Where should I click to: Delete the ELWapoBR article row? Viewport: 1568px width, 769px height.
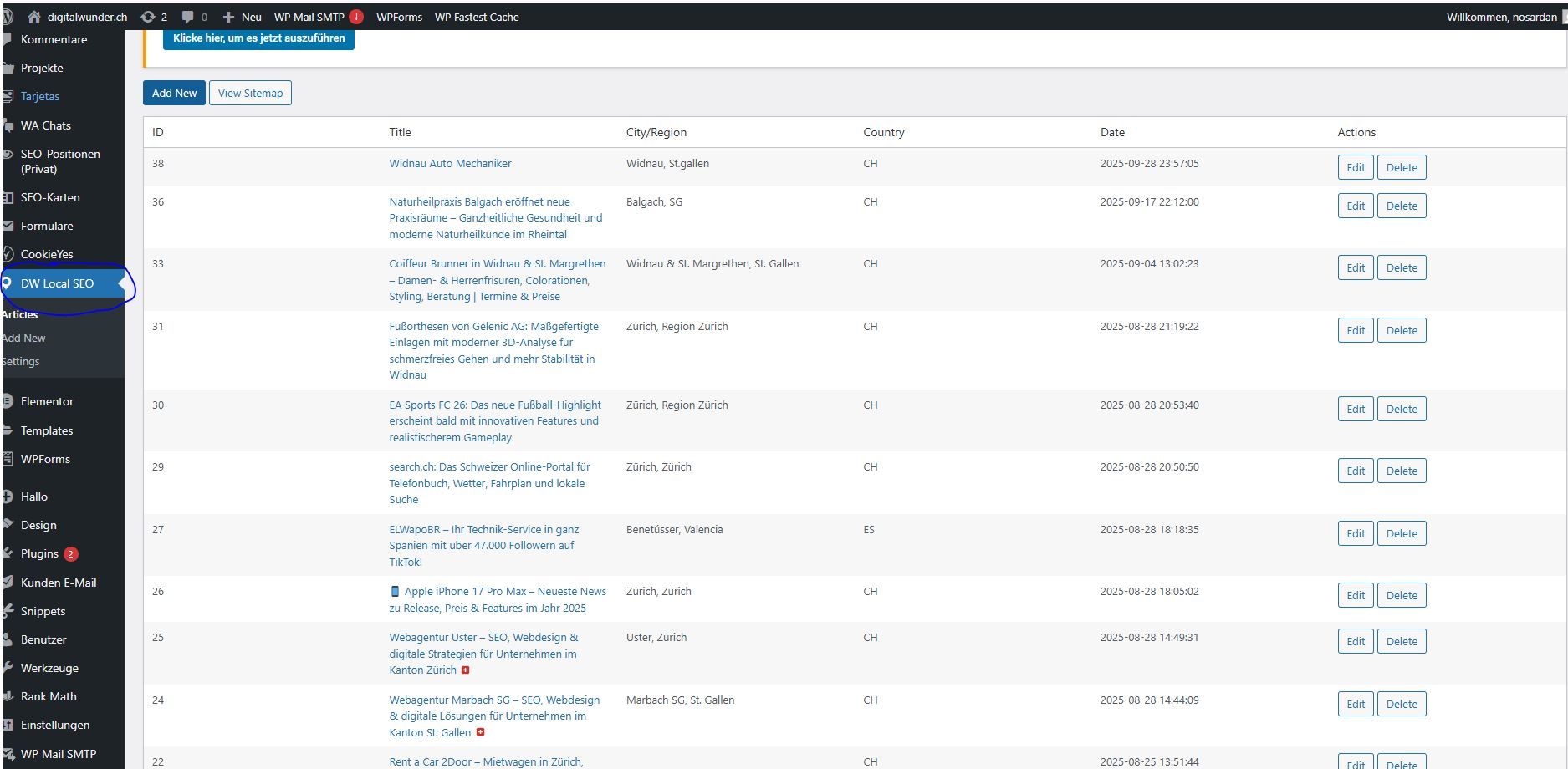[1402, 533]
